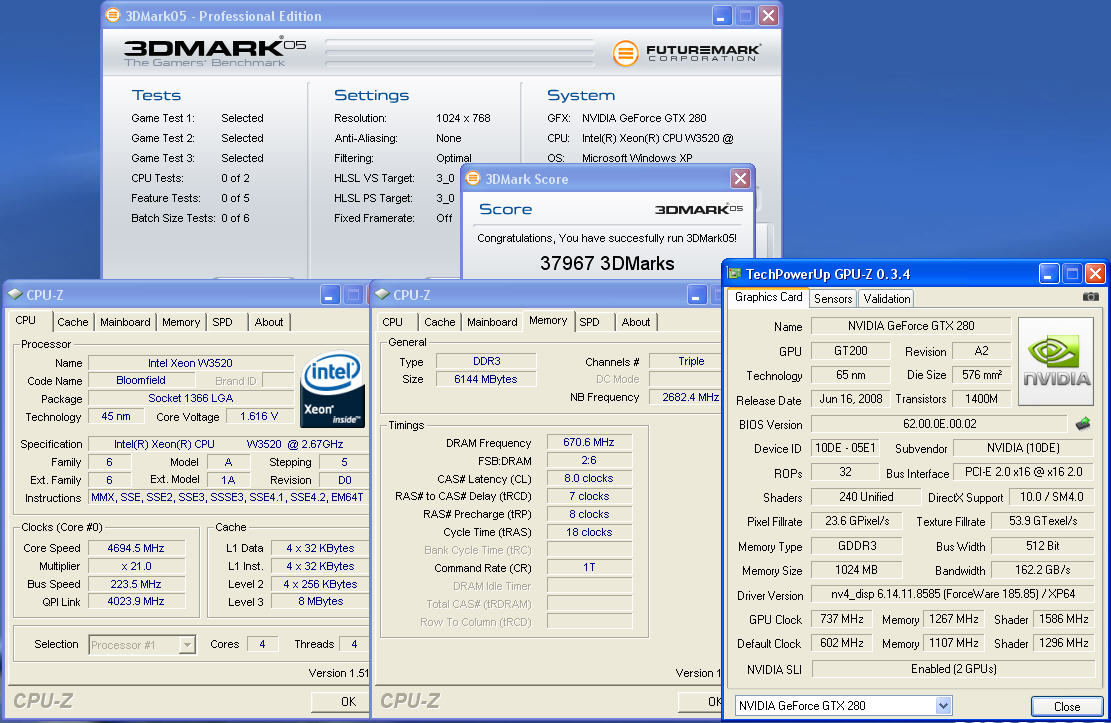Click the GPU-Z title bar app icon
The width and height of the screenshot is (1111, 723).
pos(735,274)
